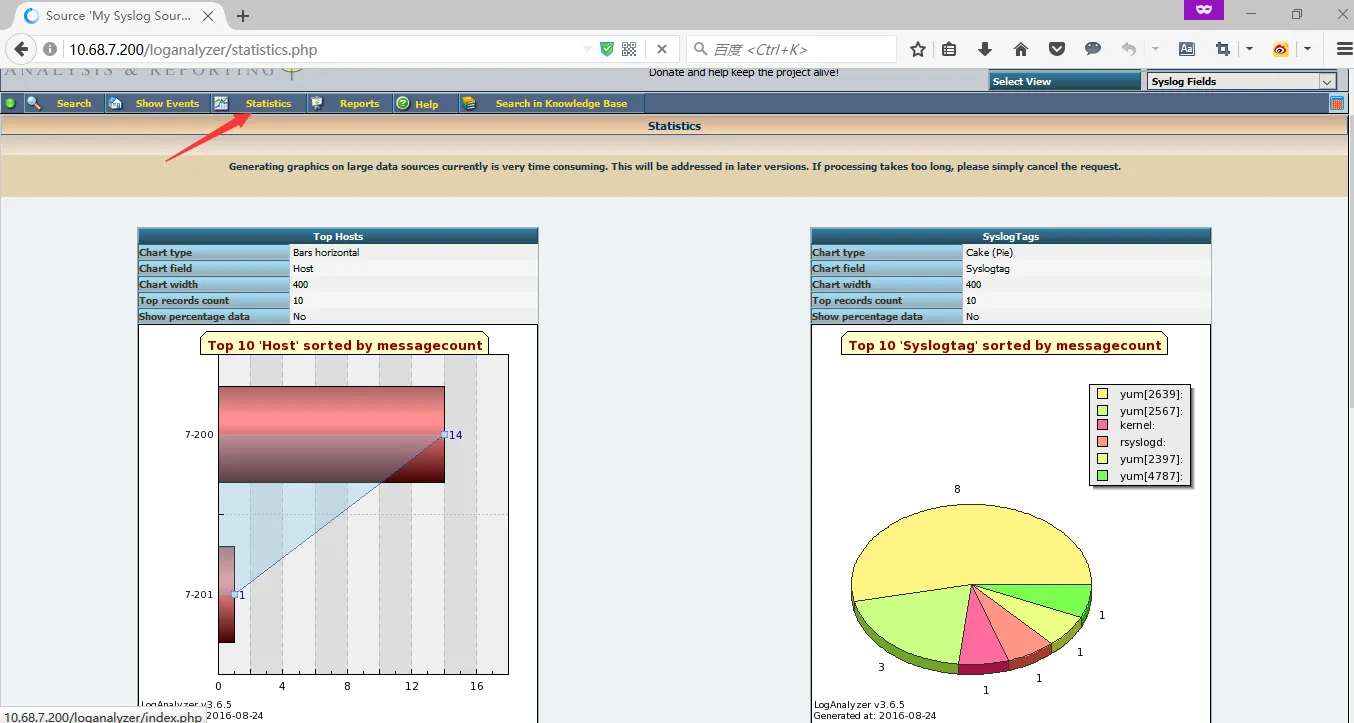Open the browser hamburger menu

pos(1344,49)
